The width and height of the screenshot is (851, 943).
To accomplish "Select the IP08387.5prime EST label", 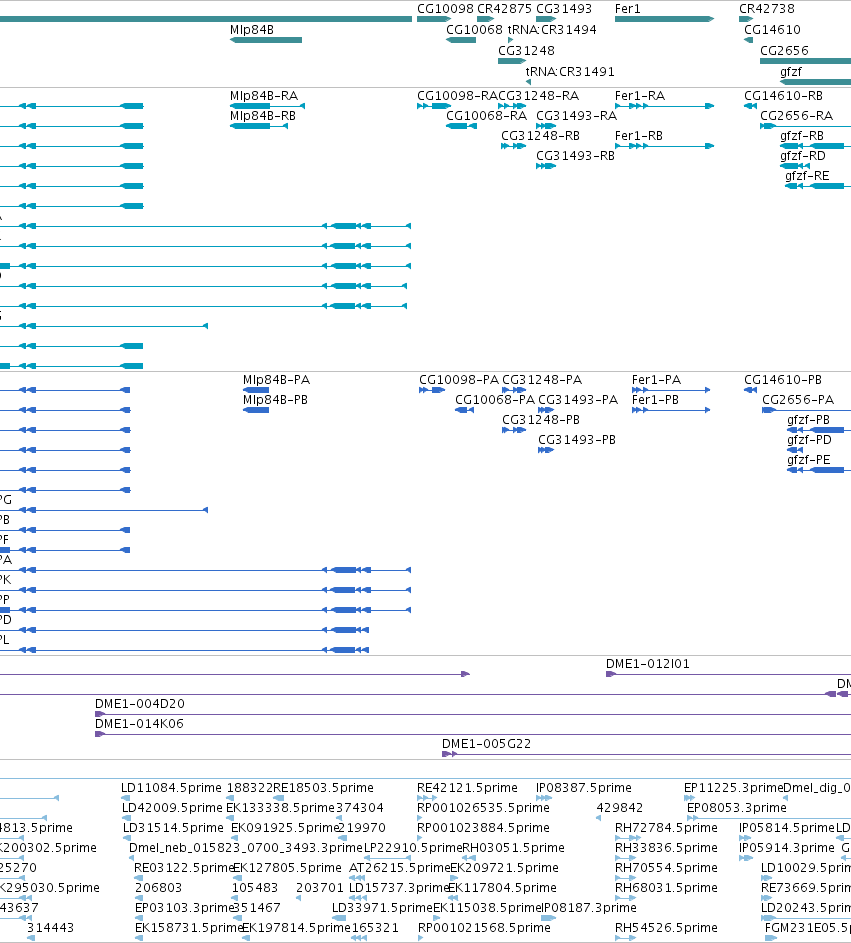I will (x=583, y=787).
